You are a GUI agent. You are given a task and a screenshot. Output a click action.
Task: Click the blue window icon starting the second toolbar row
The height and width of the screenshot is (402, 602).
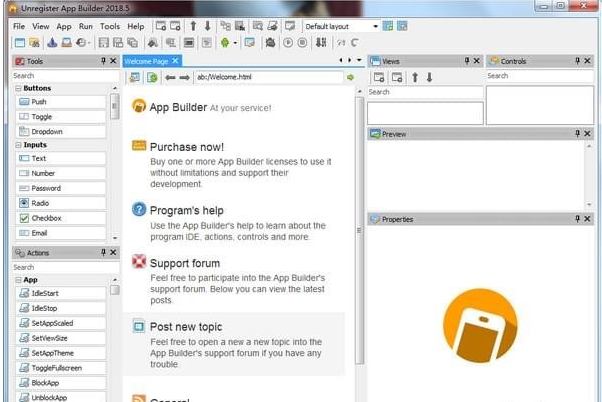20,43
